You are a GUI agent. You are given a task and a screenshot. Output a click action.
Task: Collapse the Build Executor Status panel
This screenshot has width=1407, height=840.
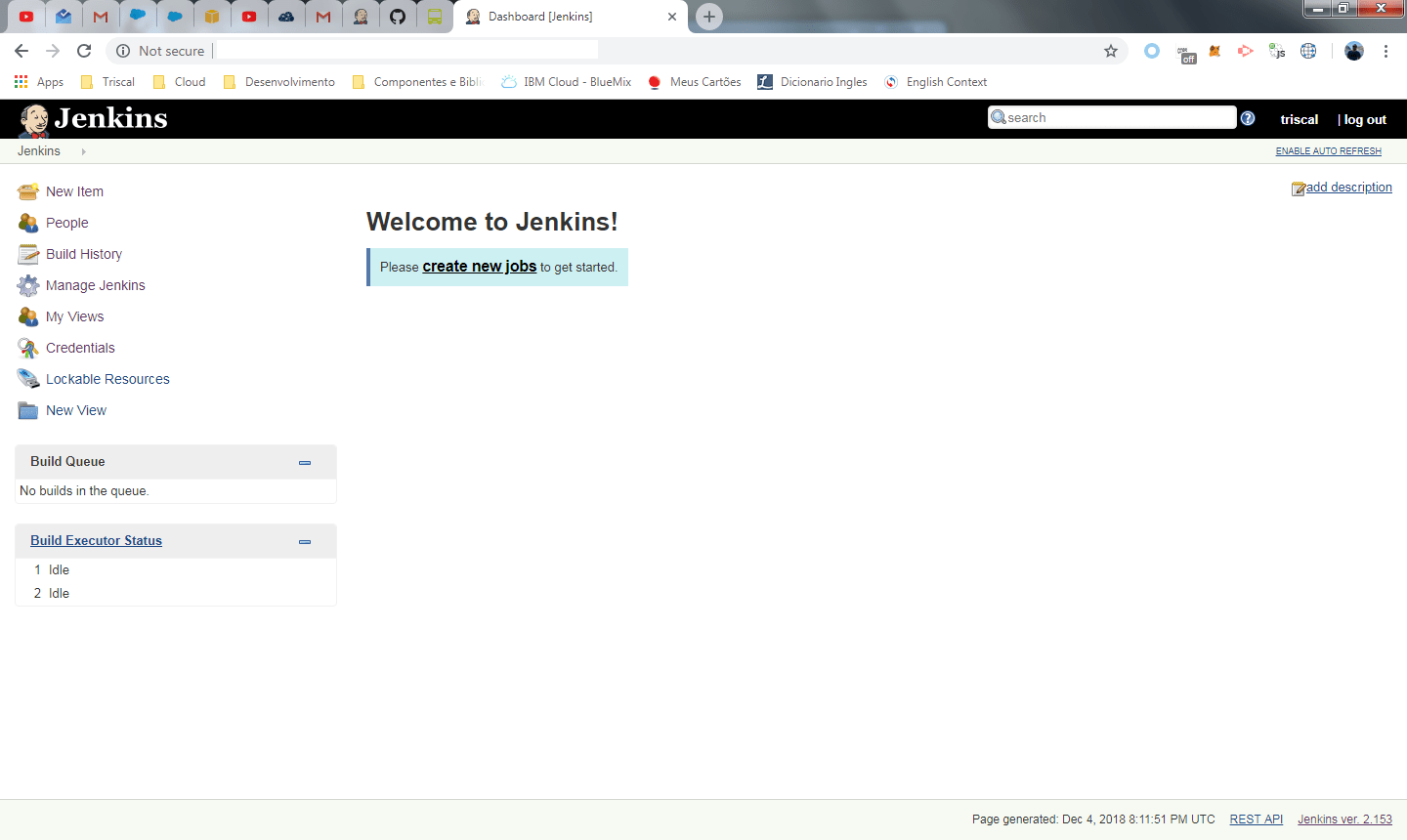point(305,542)
